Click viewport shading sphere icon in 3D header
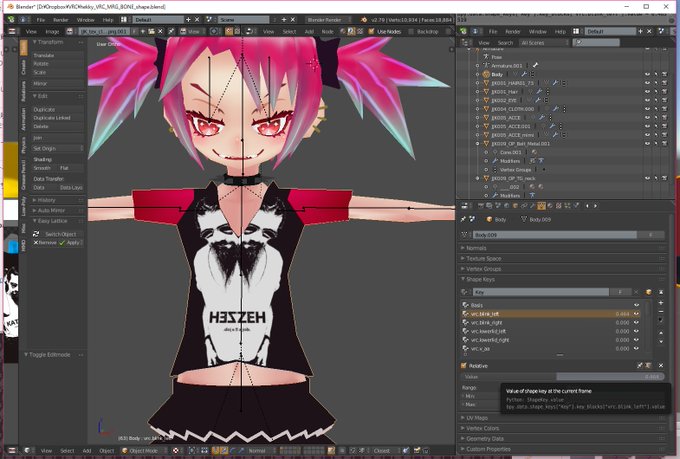This screenshot has width=680, height=459. (175, 451)
